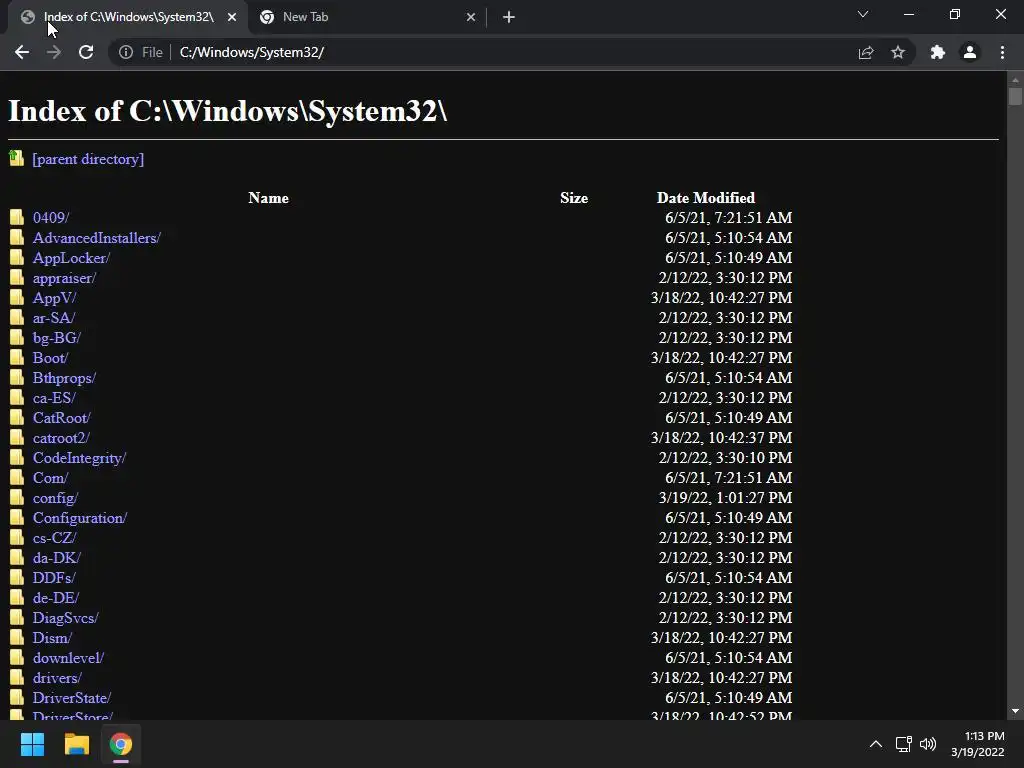Open the 0409/ folder link
Image resolution: width=1024 pixels, height=768 pixels.
click(51, 217)
